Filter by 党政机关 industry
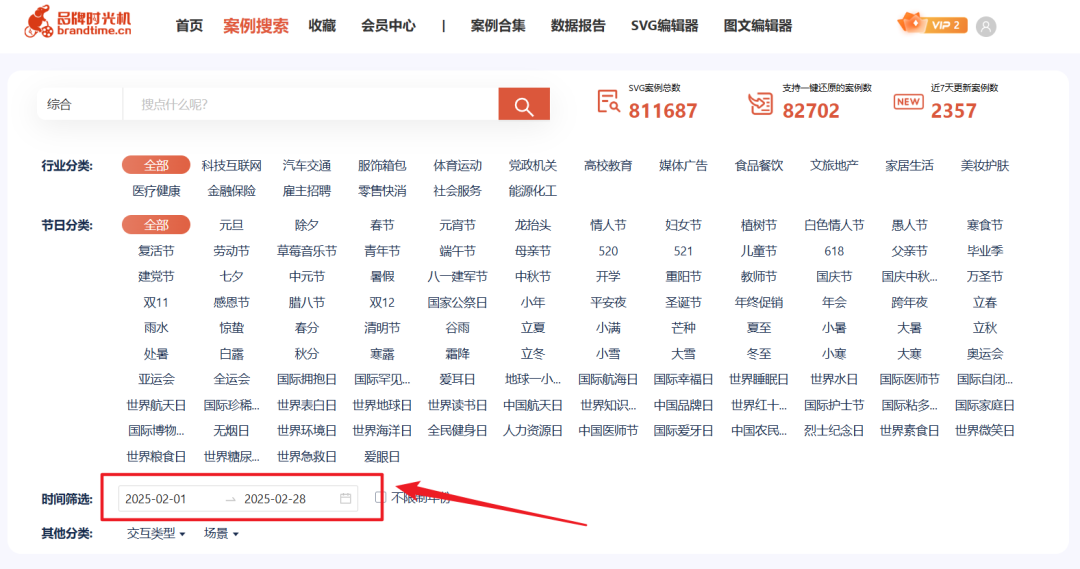1080x569 pixels. [532, 165]
